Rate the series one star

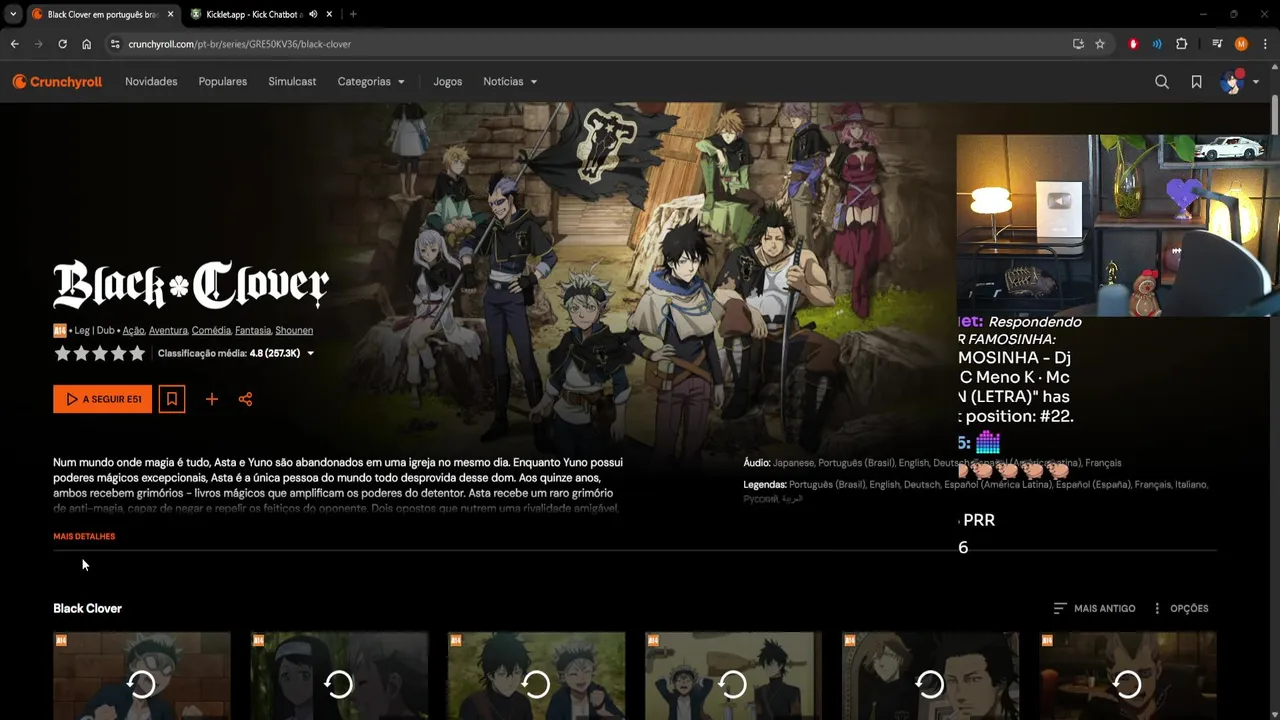pos(62,353)
